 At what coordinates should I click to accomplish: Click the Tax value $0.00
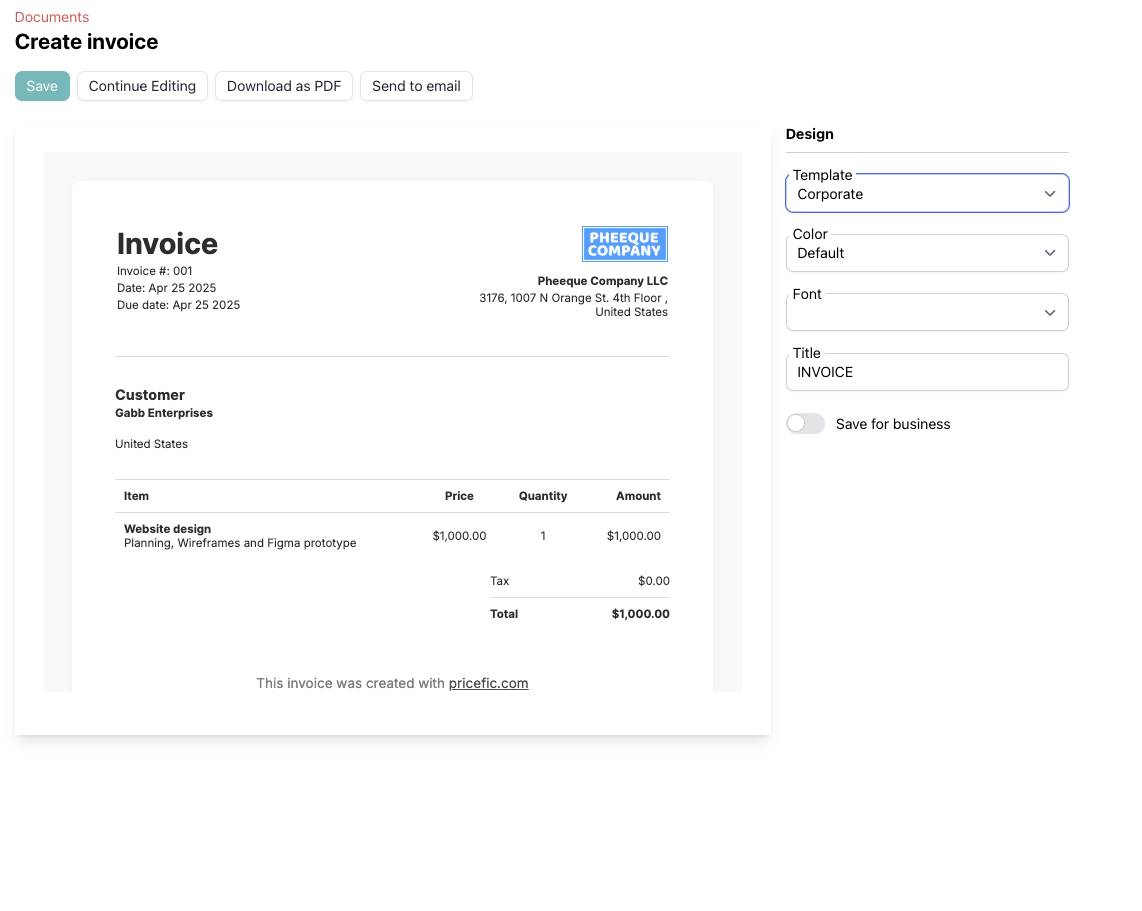click(x=653, y=581)
